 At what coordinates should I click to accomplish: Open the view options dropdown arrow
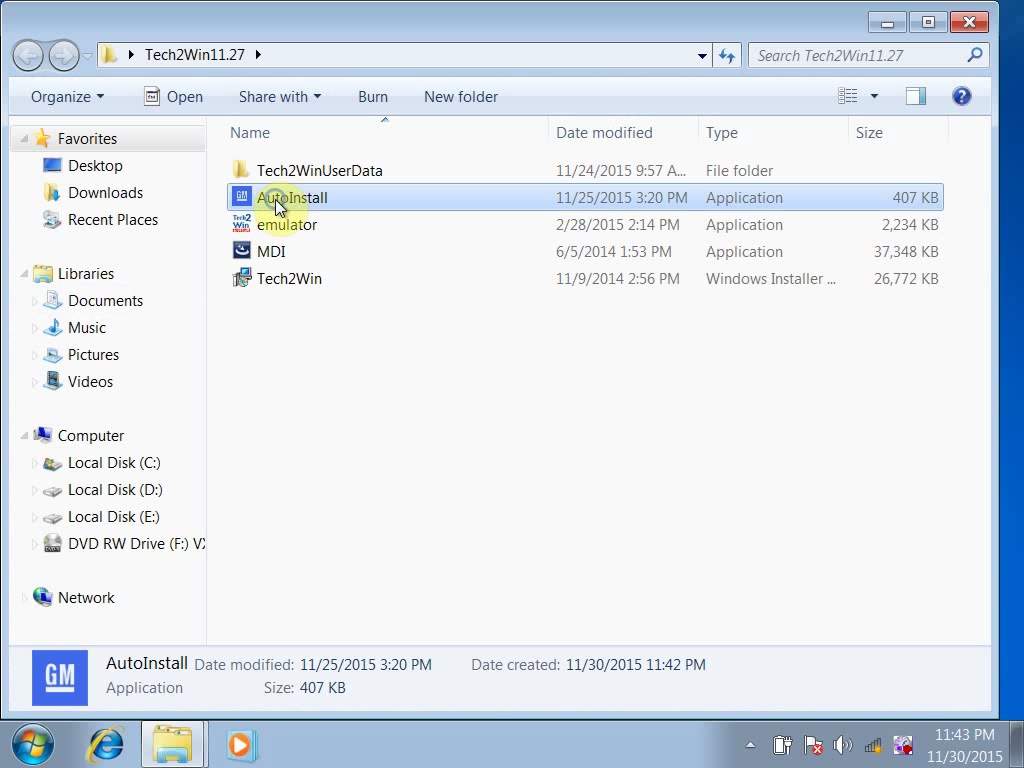[874, 96]
